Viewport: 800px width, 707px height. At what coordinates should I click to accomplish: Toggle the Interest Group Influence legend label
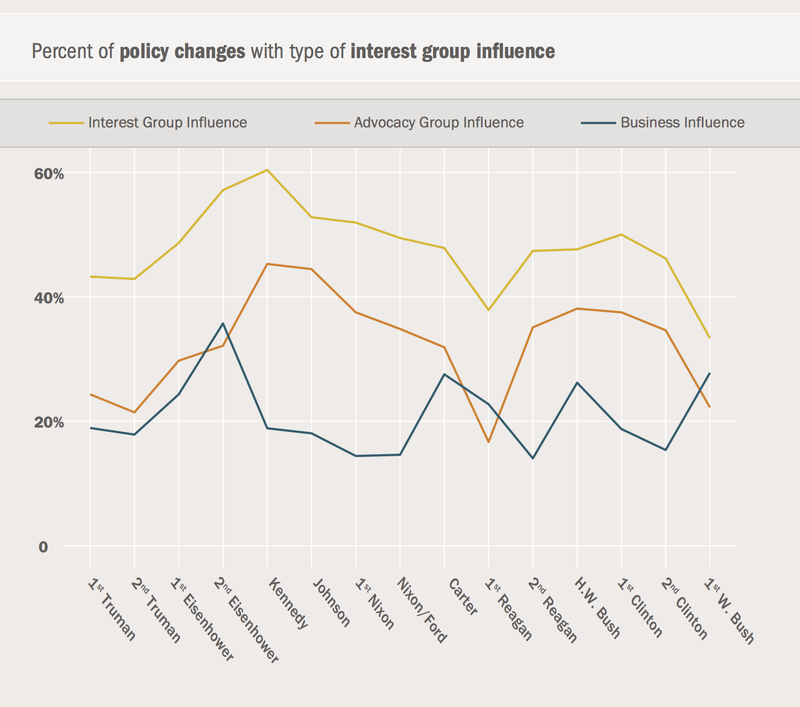pyautogui.click(x=167, y=123)
